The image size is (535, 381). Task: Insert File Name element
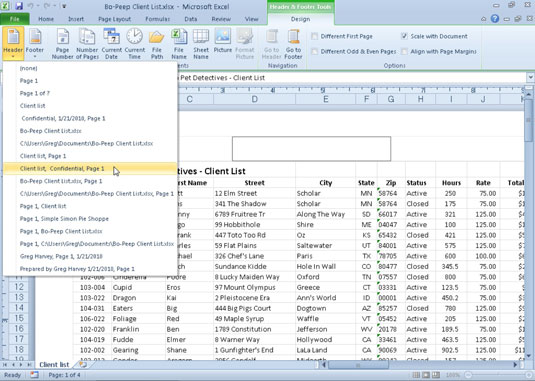(x=179, y=44)
